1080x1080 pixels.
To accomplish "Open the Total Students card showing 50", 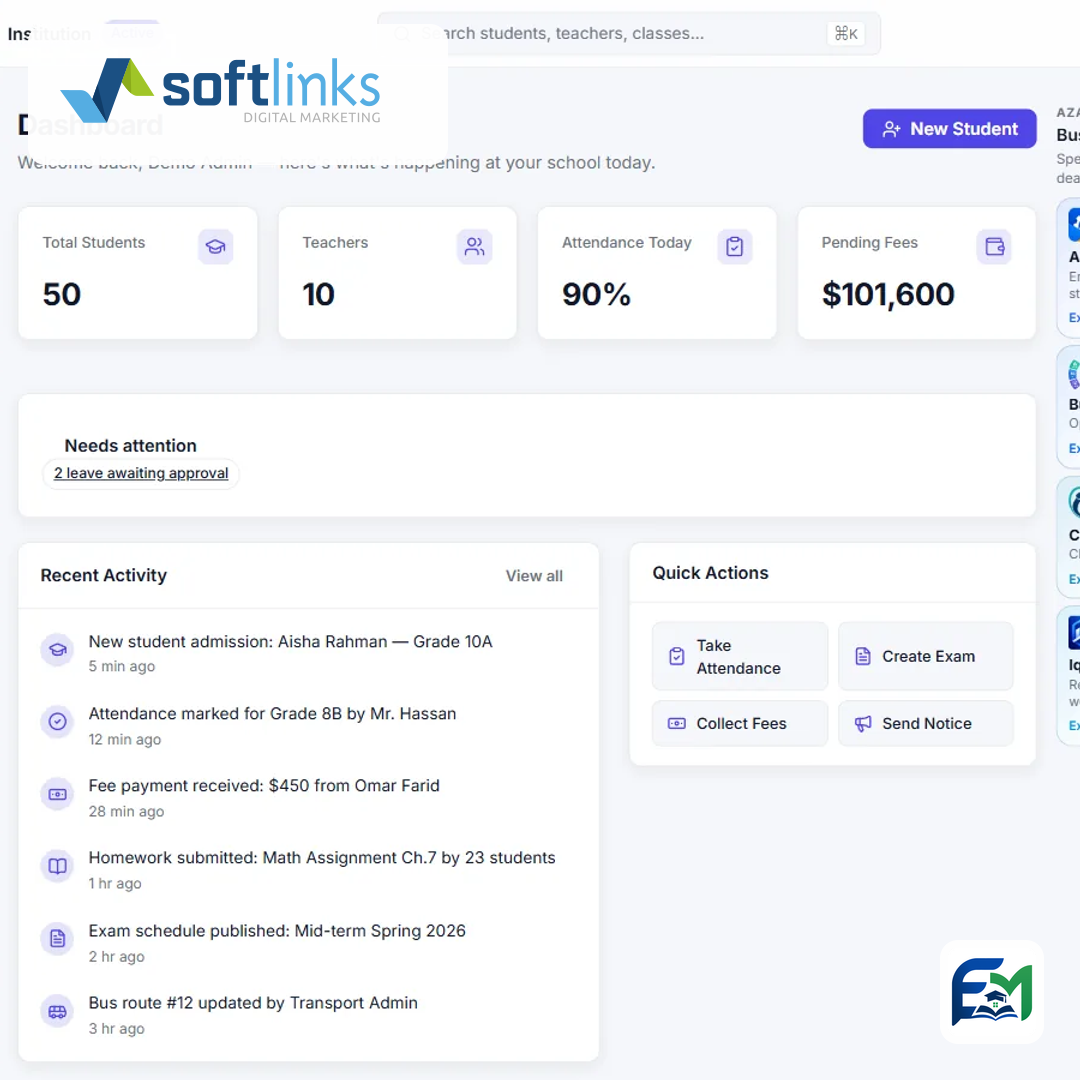I will pos(138,273).
